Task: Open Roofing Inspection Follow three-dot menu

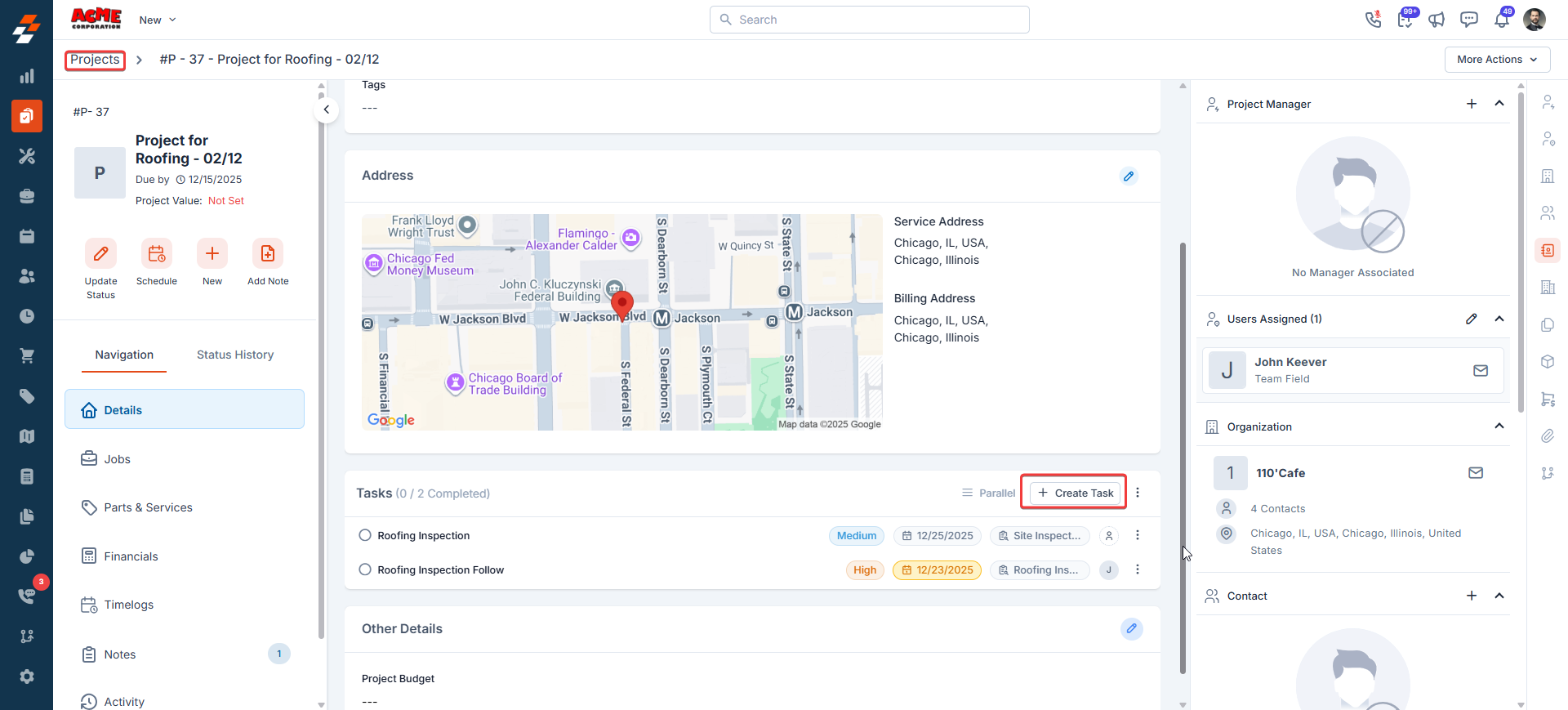Action: pos(1138,569)
